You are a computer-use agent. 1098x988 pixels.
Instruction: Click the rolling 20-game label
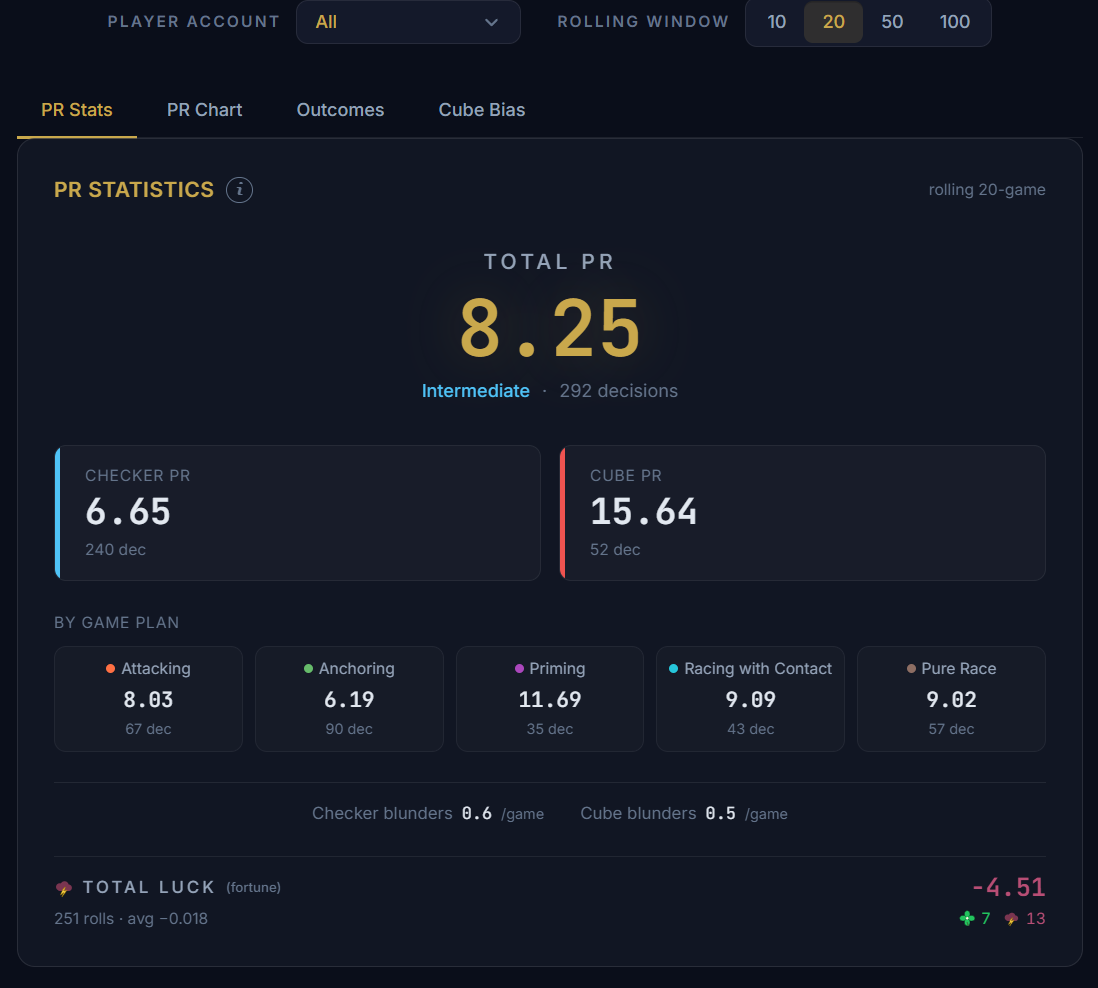coord(987,190)
